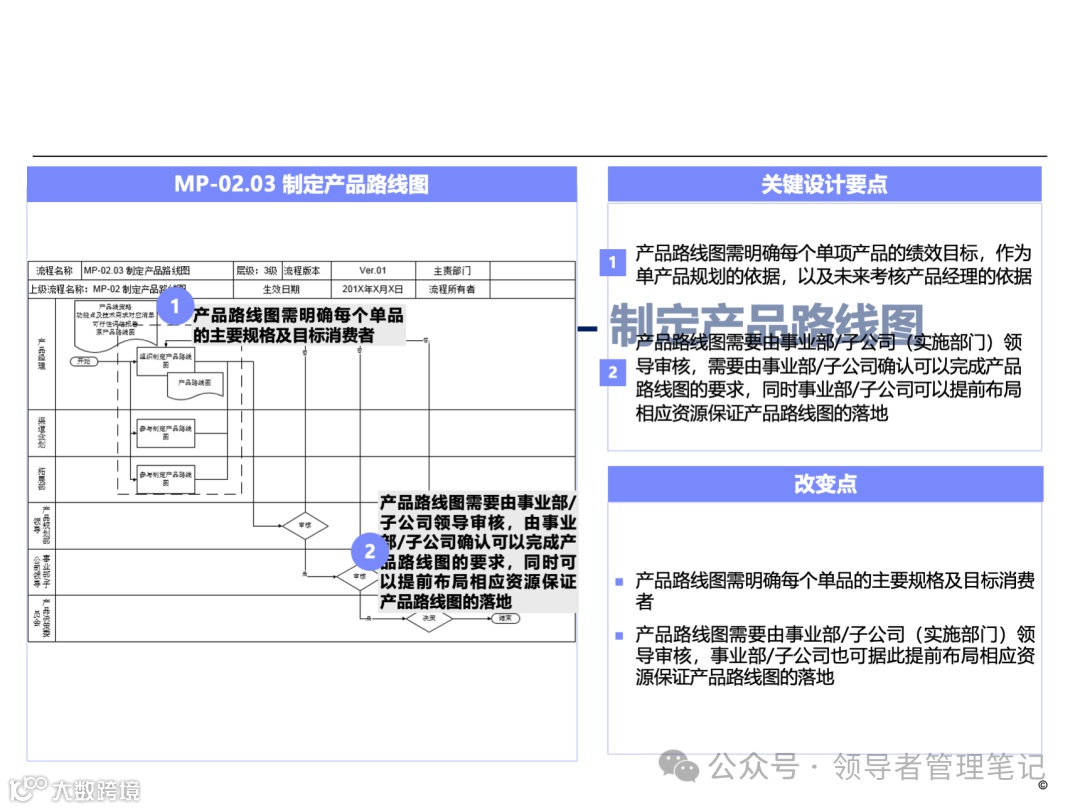1080x810 pixels.
Task: Click the callout text '产品路线图需明确每个单品的主要规格及目标消费者'
Action: pos(298,325)
